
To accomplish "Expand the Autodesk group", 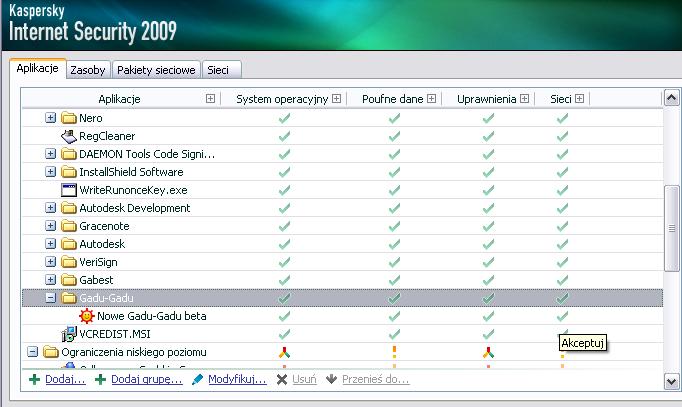I will pos(50,244).
